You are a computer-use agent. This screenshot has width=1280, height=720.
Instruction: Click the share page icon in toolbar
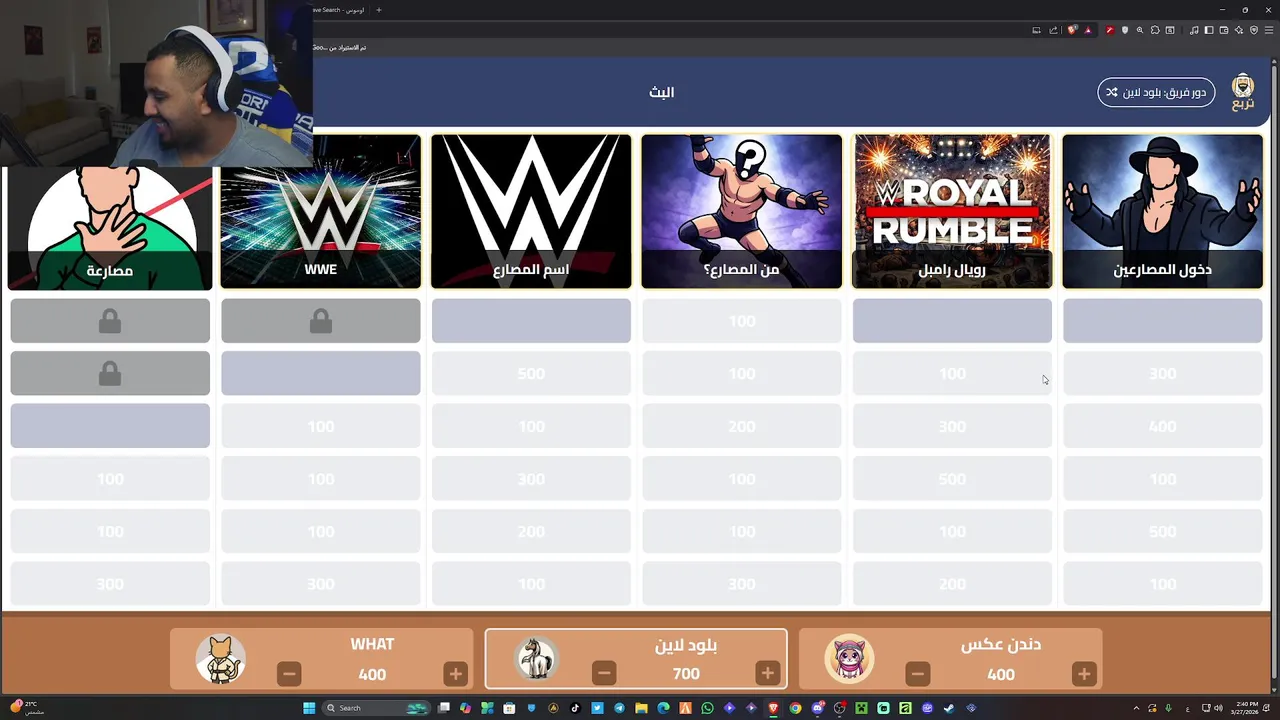pos(1053,30)
